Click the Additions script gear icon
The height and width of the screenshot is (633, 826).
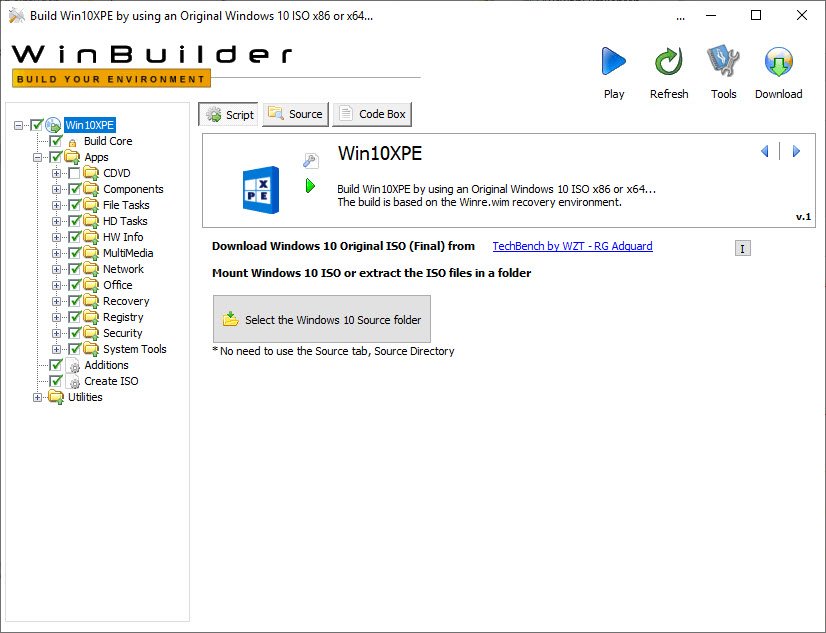point(73,365)
